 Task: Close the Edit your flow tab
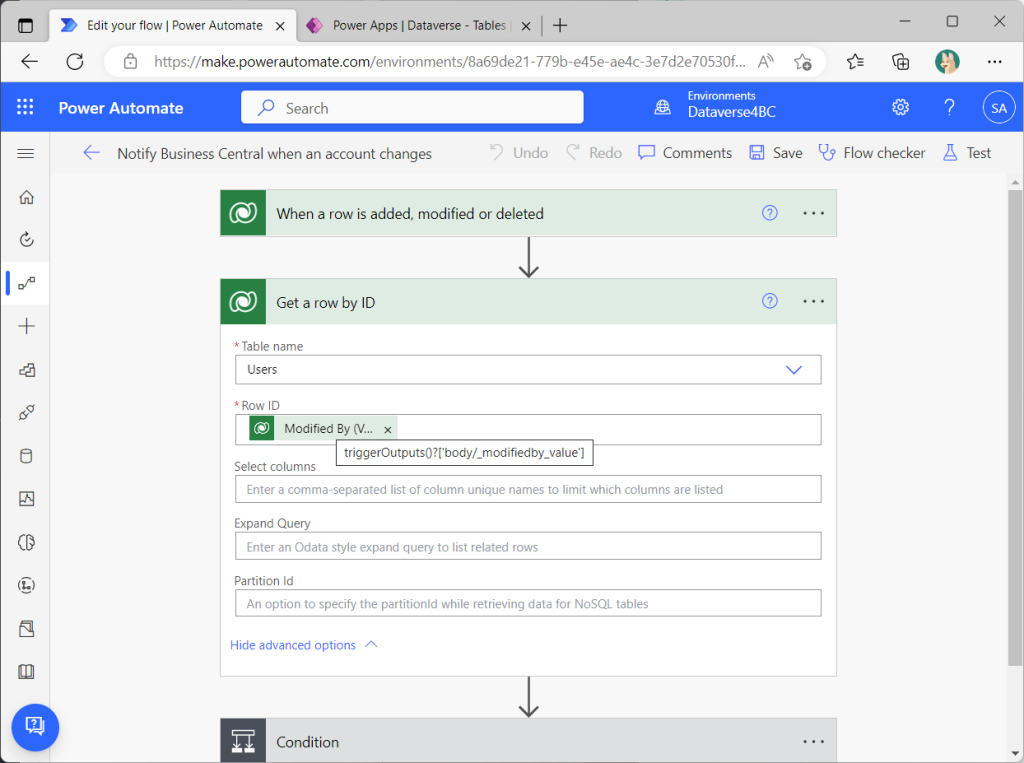pos(280,26)
